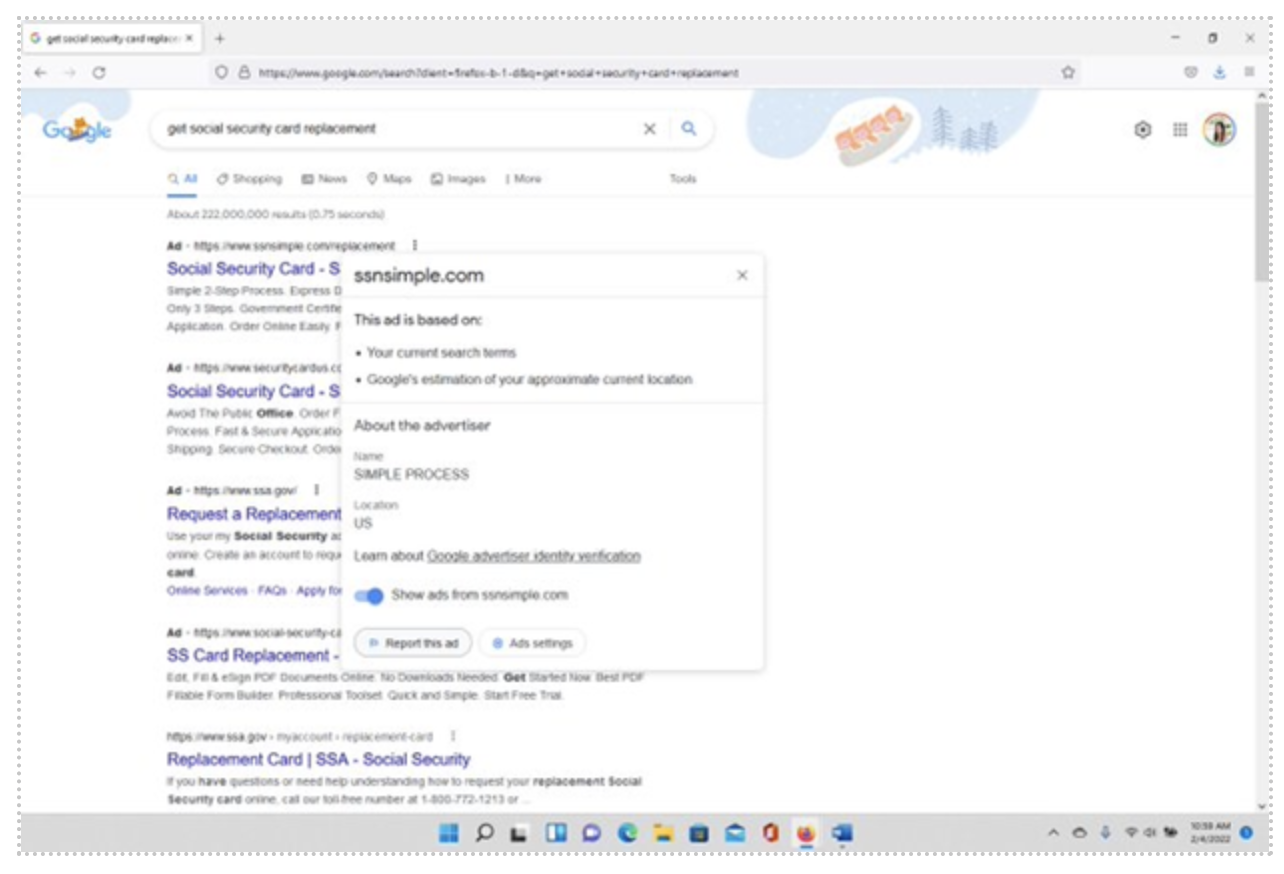Open Task View on taskbar
Viewport: 1284px width, 874px height.
point(519,833)
